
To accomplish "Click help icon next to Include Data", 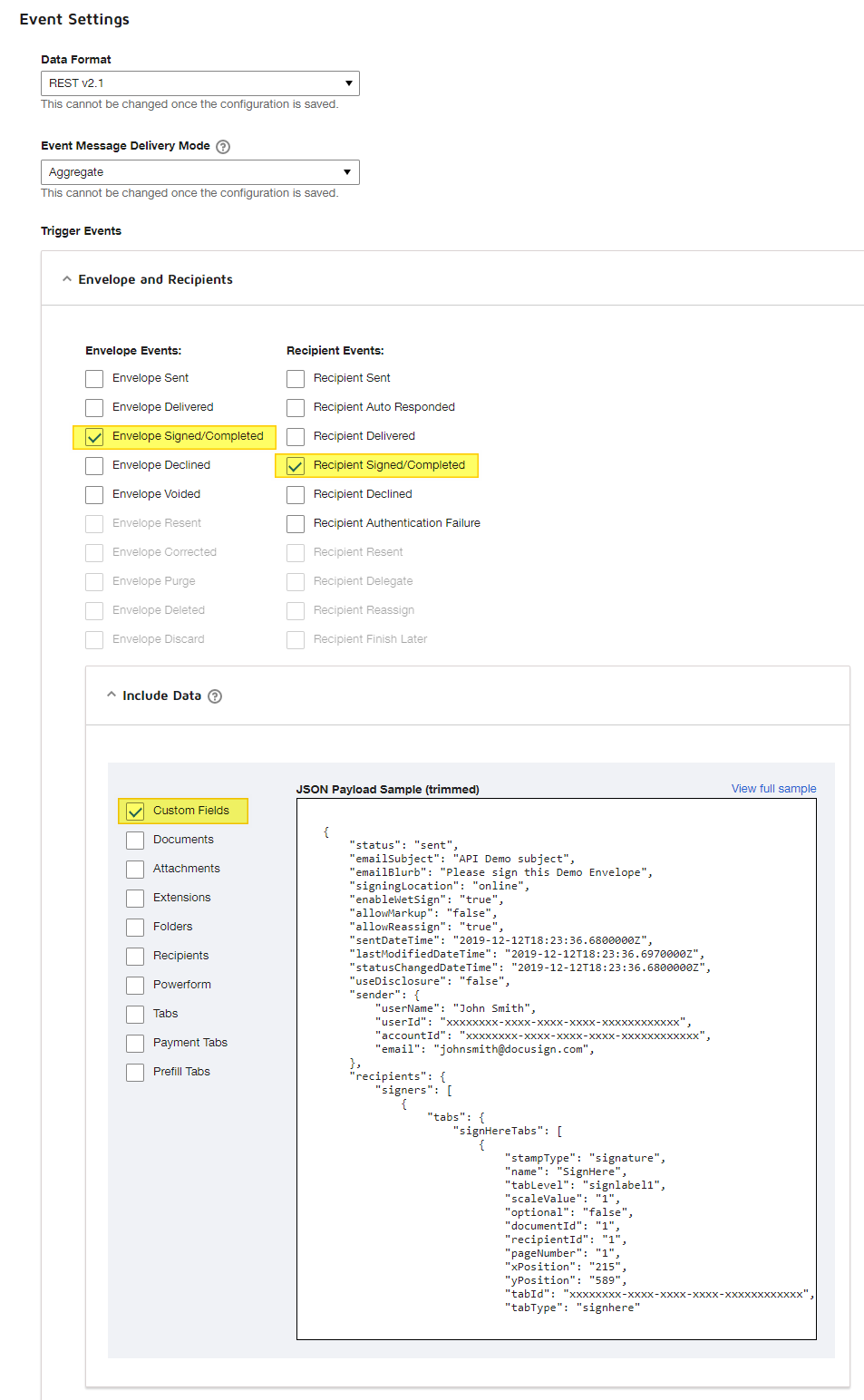I will click(x=215, y=696).
